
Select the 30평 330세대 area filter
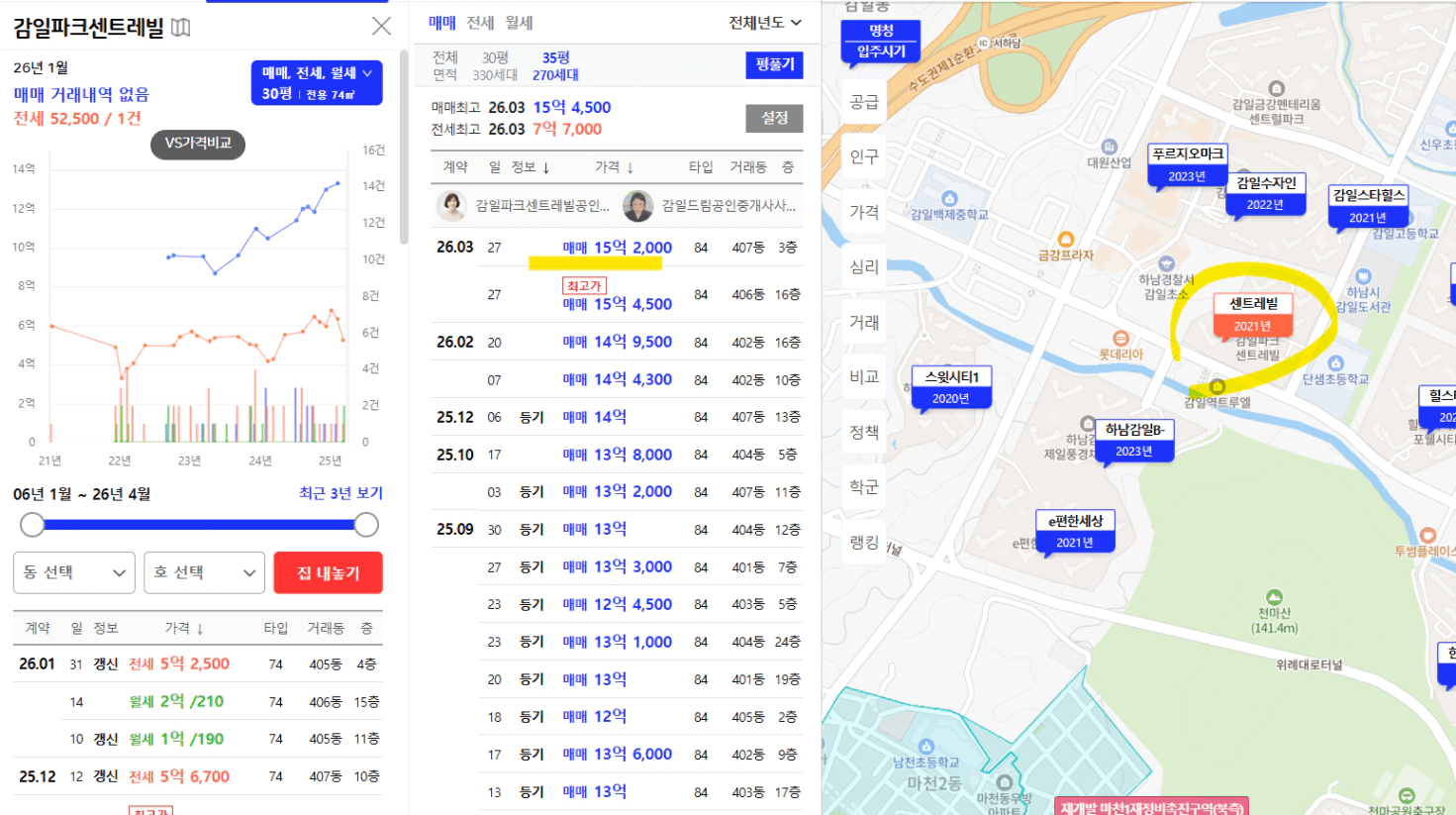(495, 66)
